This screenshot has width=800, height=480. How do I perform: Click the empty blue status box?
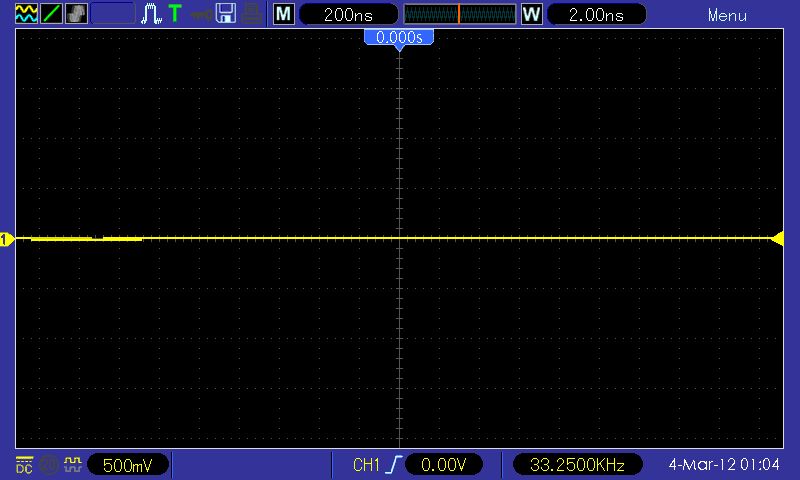pos(113,14)
